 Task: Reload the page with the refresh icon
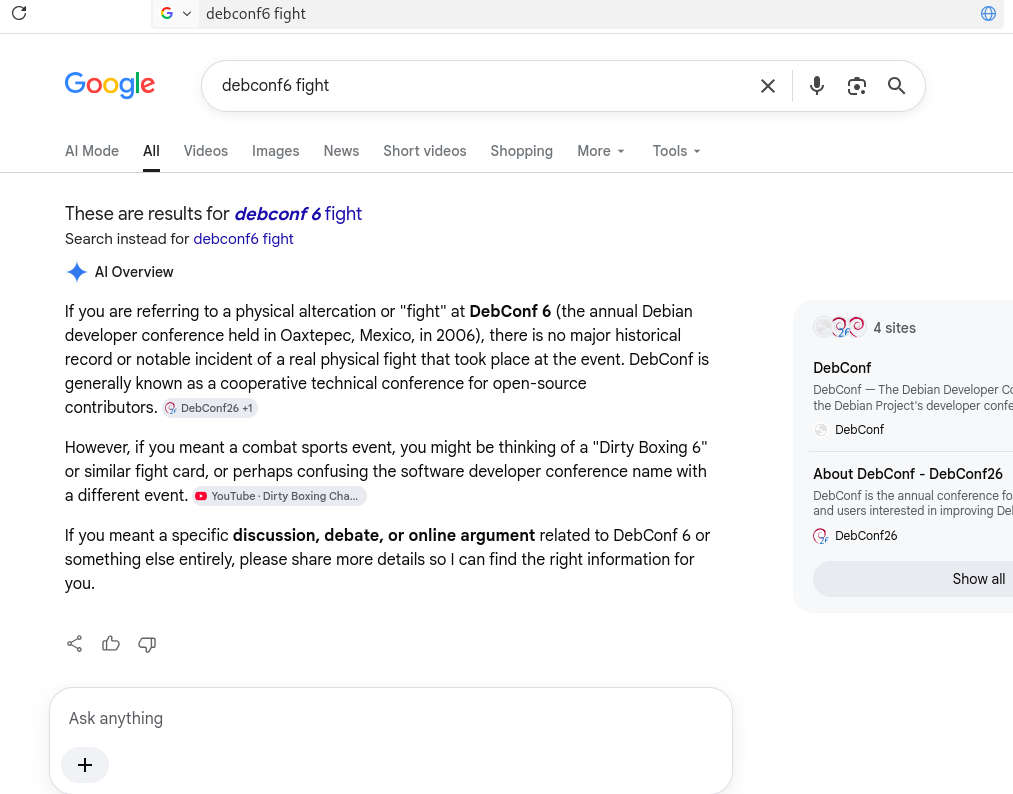point(19,13)
